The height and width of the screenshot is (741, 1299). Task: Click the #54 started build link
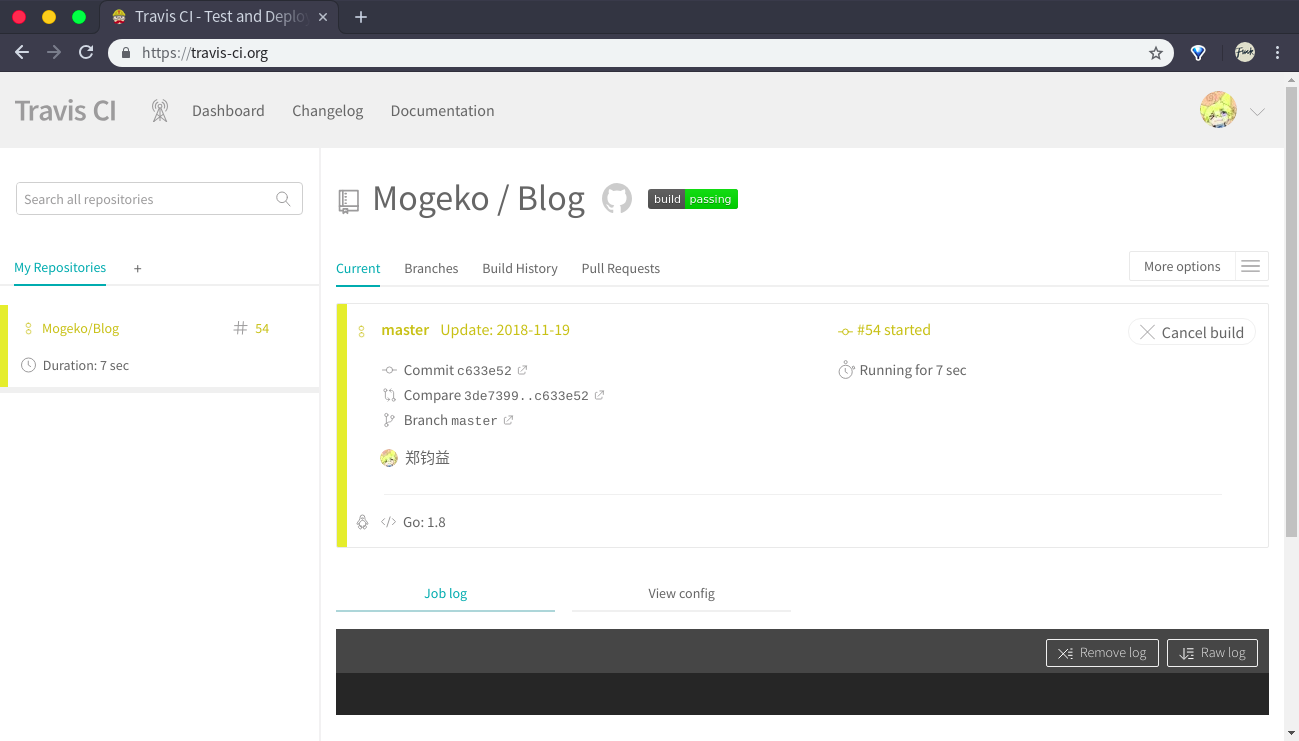pos(894,330)
